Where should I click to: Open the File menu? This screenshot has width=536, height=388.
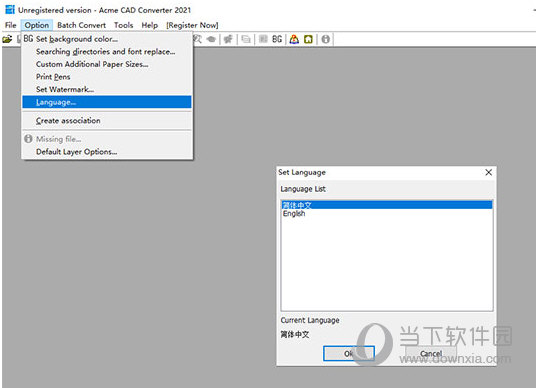pyautogui.click(x=11, y=25)
